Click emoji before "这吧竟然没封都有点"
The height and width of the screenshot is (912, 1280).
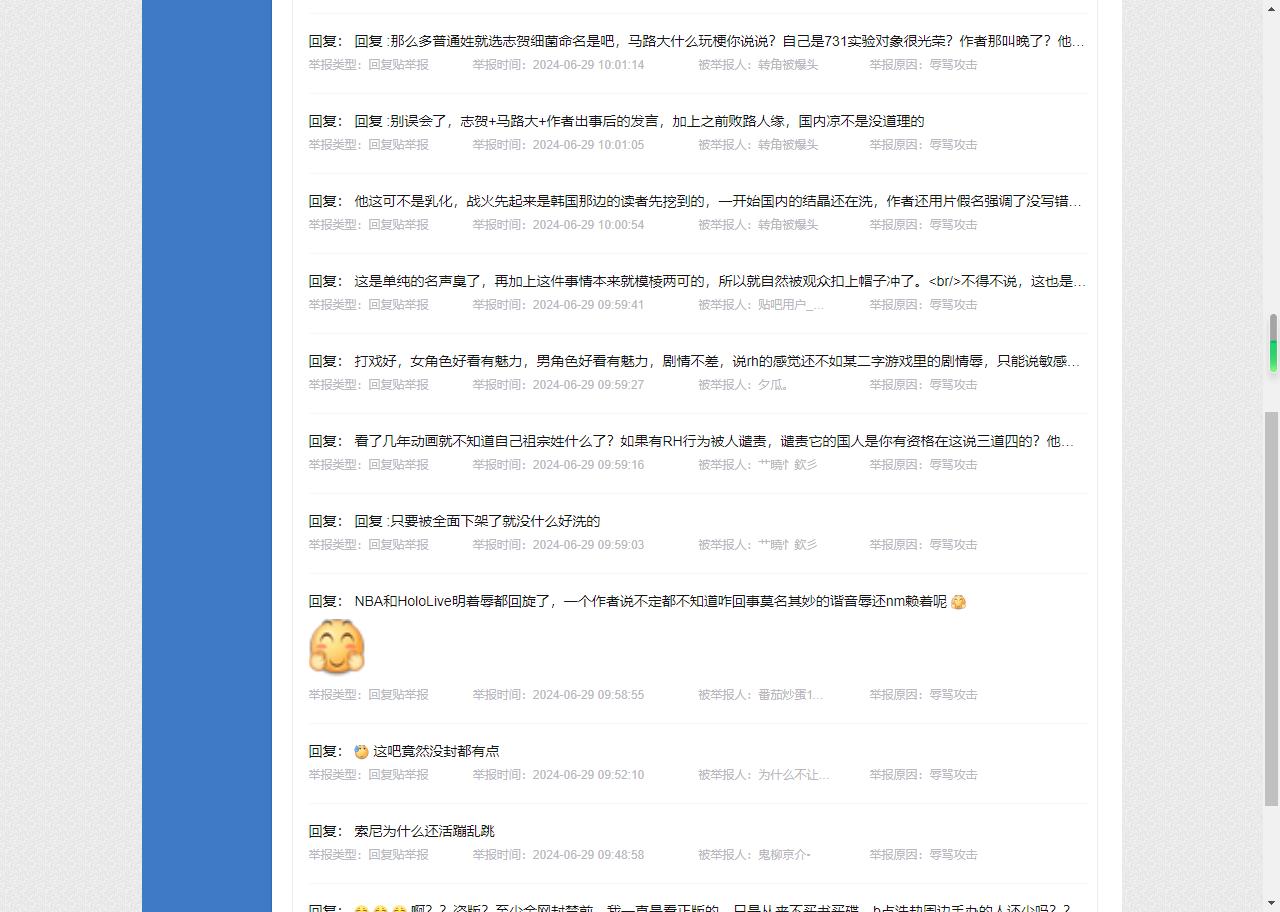(x=362, y=752)
